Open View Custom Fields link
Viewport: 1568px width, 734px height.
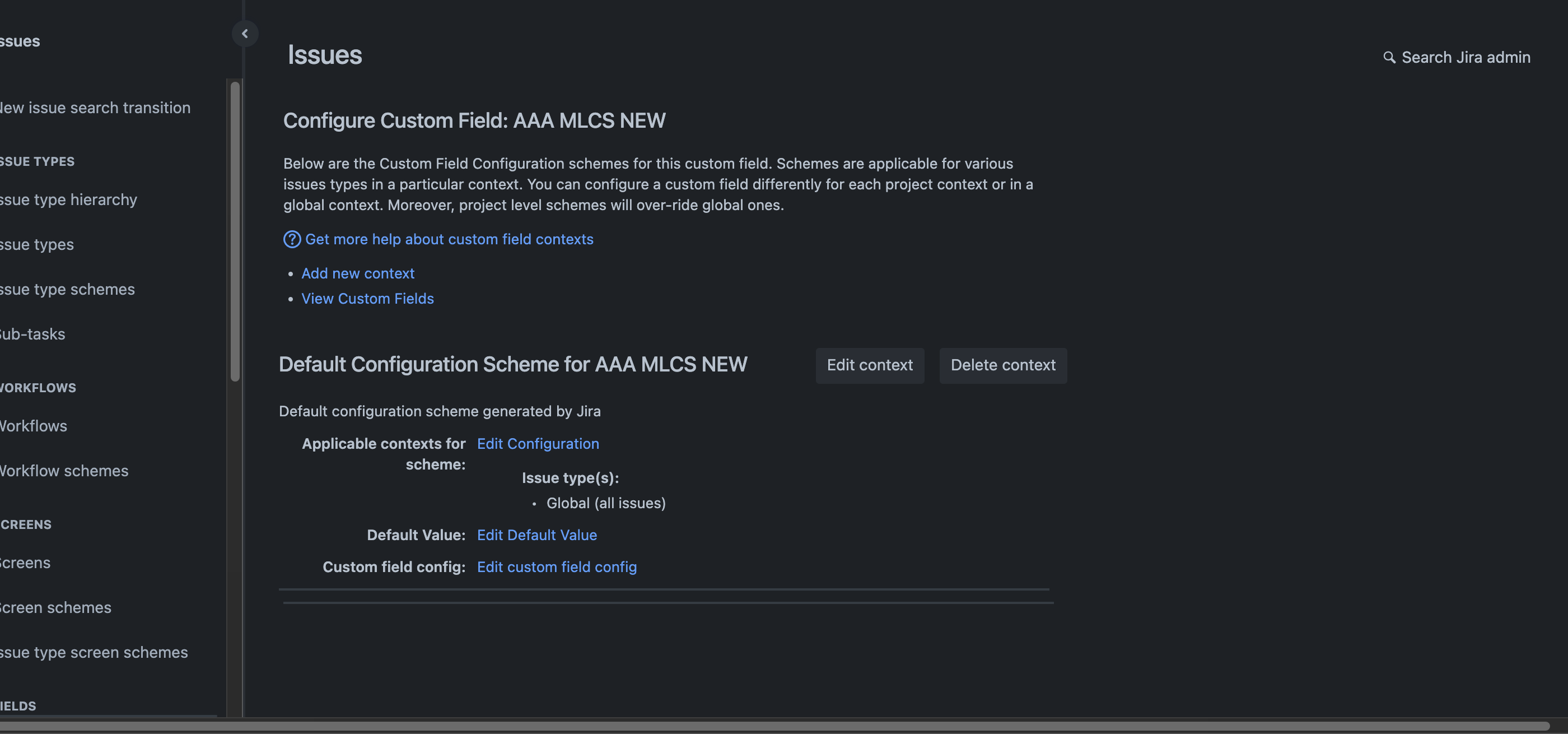367,299
